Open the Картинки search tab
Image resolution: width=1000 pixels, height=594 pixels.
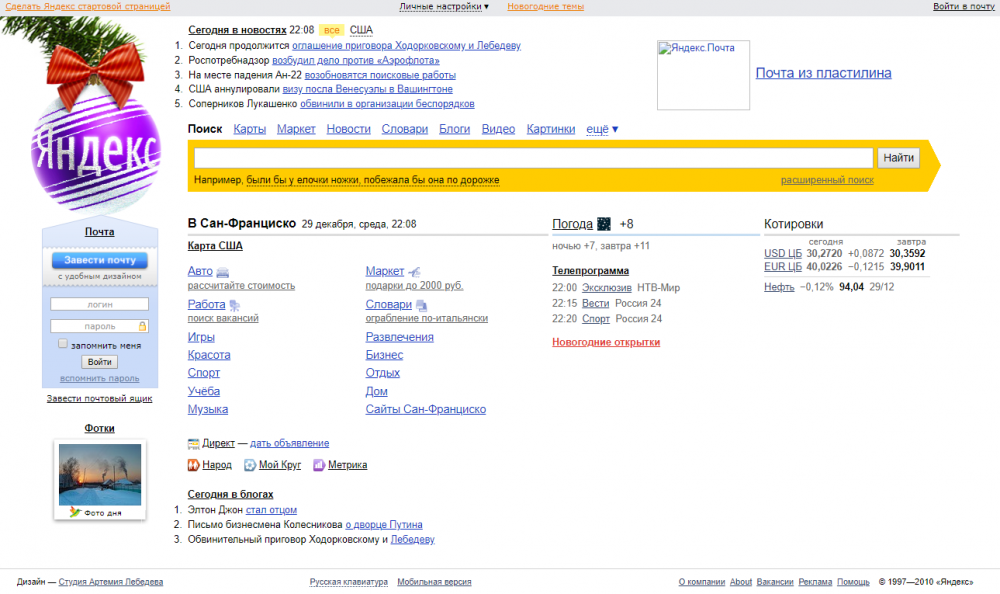551,129
